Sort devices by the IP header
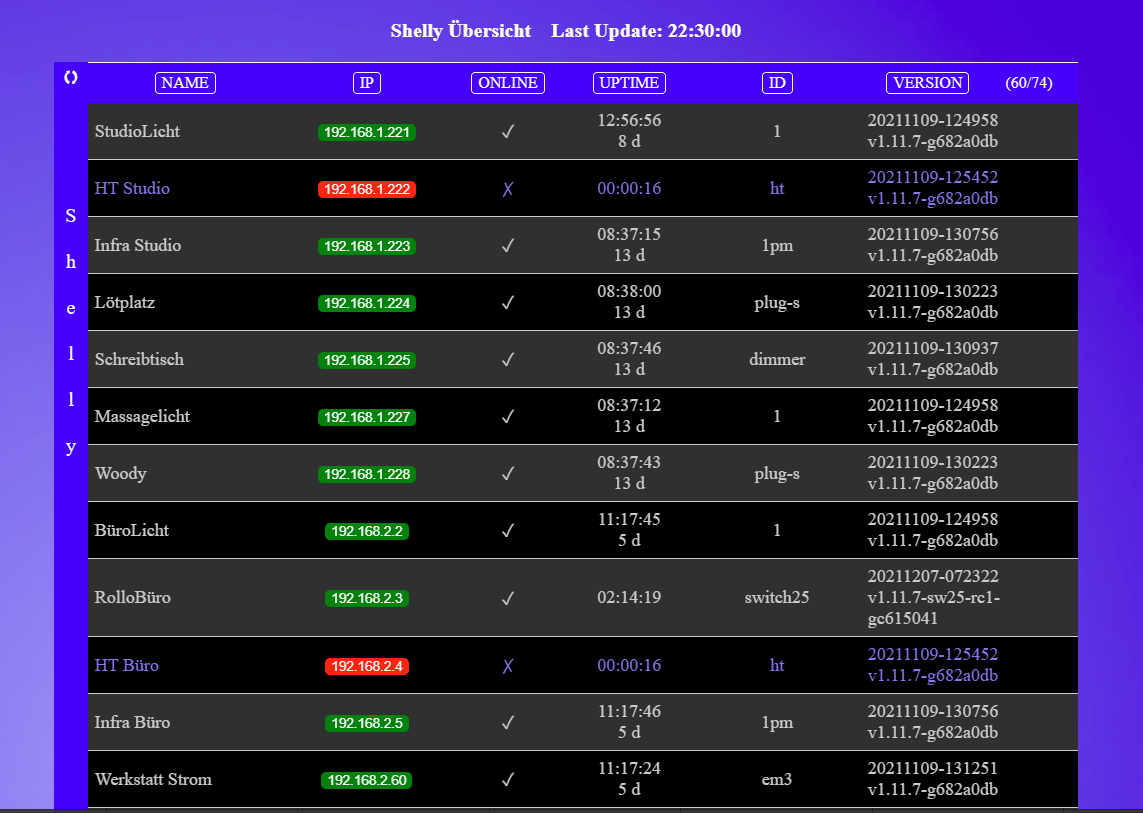 tap(367, 83)
